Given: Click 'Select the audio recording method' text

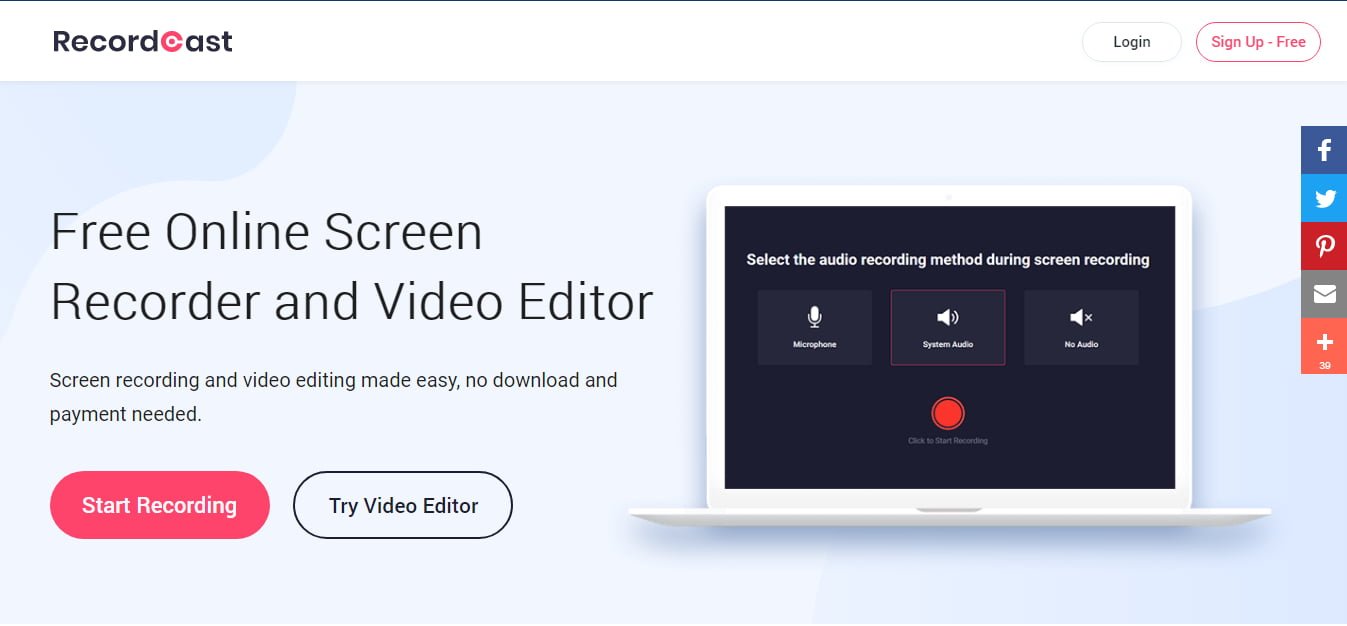Looking at the screenshot, I should (x=948, y=260).
